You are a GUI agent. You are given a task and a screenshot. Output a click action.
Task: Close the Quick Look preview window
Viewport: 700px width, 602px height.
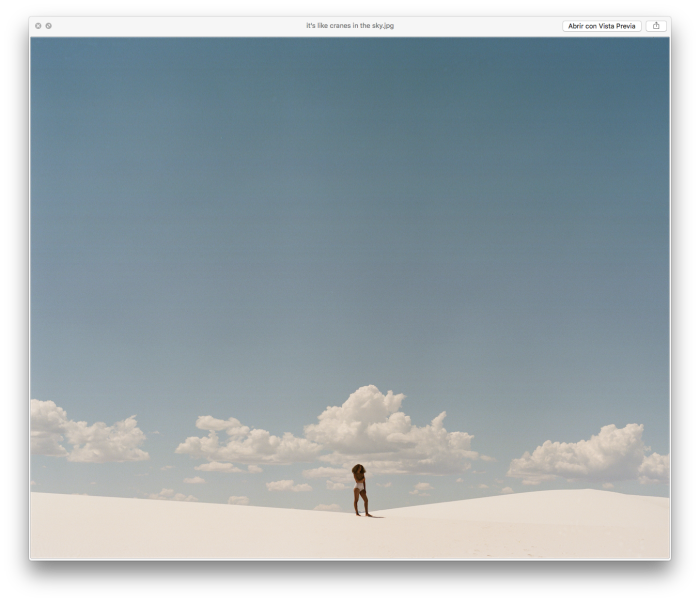click(x=38, y=26)
